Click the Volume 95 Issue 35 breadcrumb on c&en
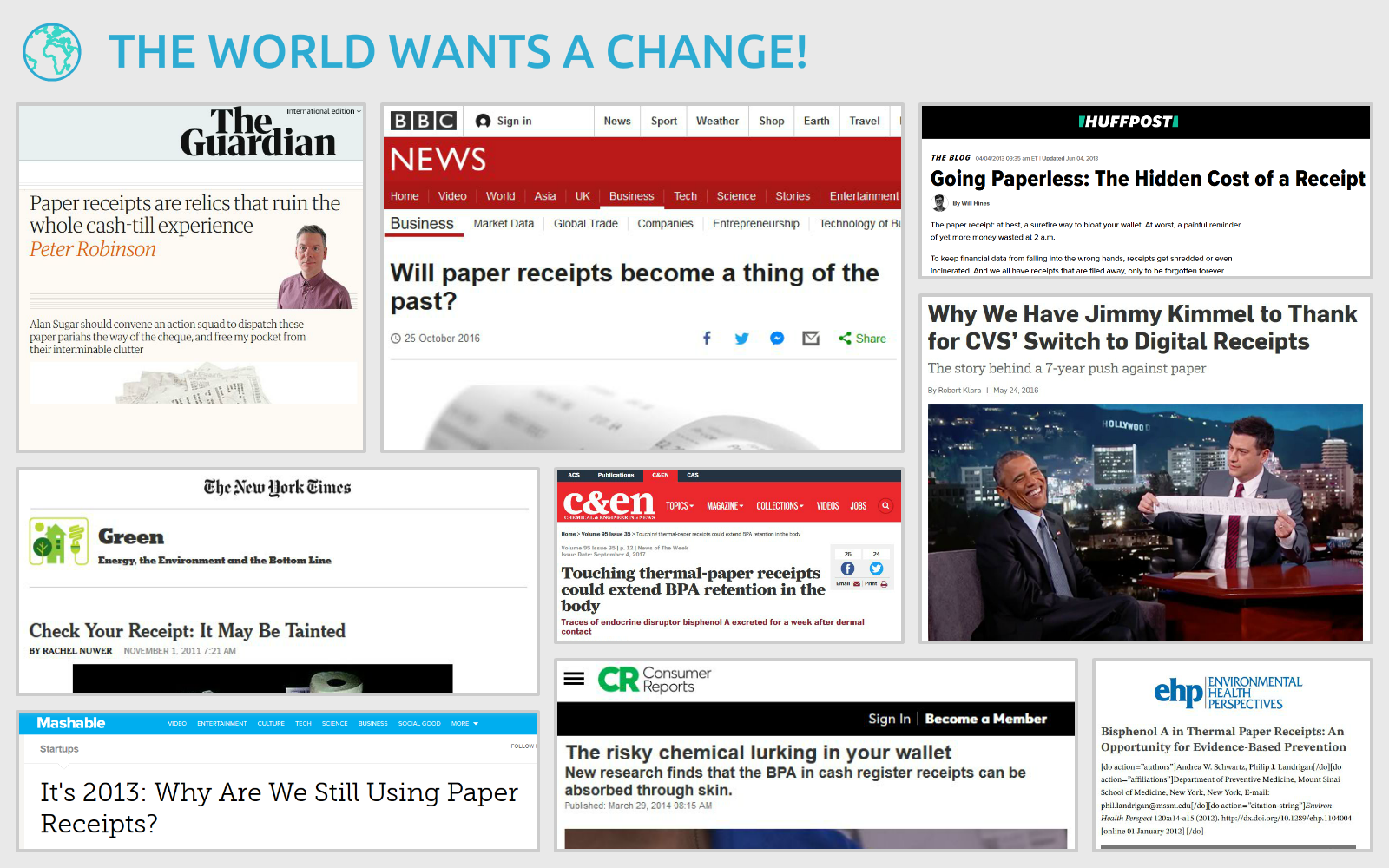Viewport: 1389px width, 868px height. [606, 534]
